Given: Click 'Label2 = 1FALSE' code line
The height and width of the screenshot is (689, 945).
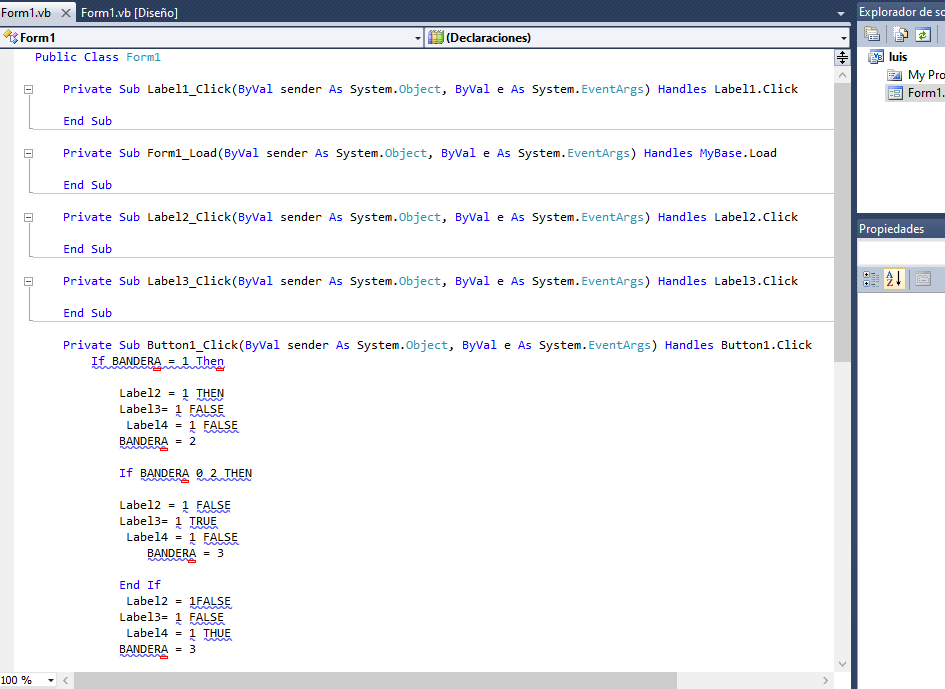Looking at the screenshot, I should pos(178,602).
